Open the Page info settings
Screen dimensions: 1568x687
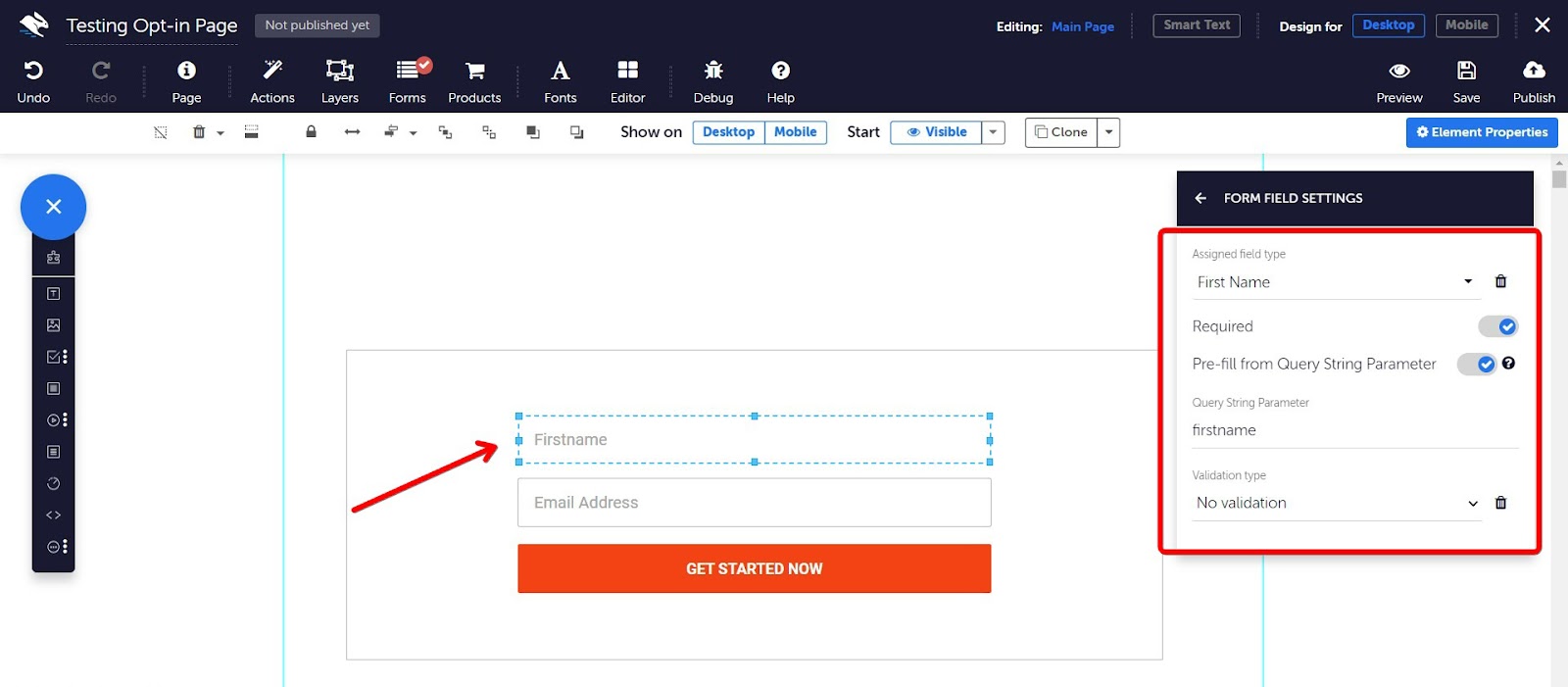coord(186,81)
